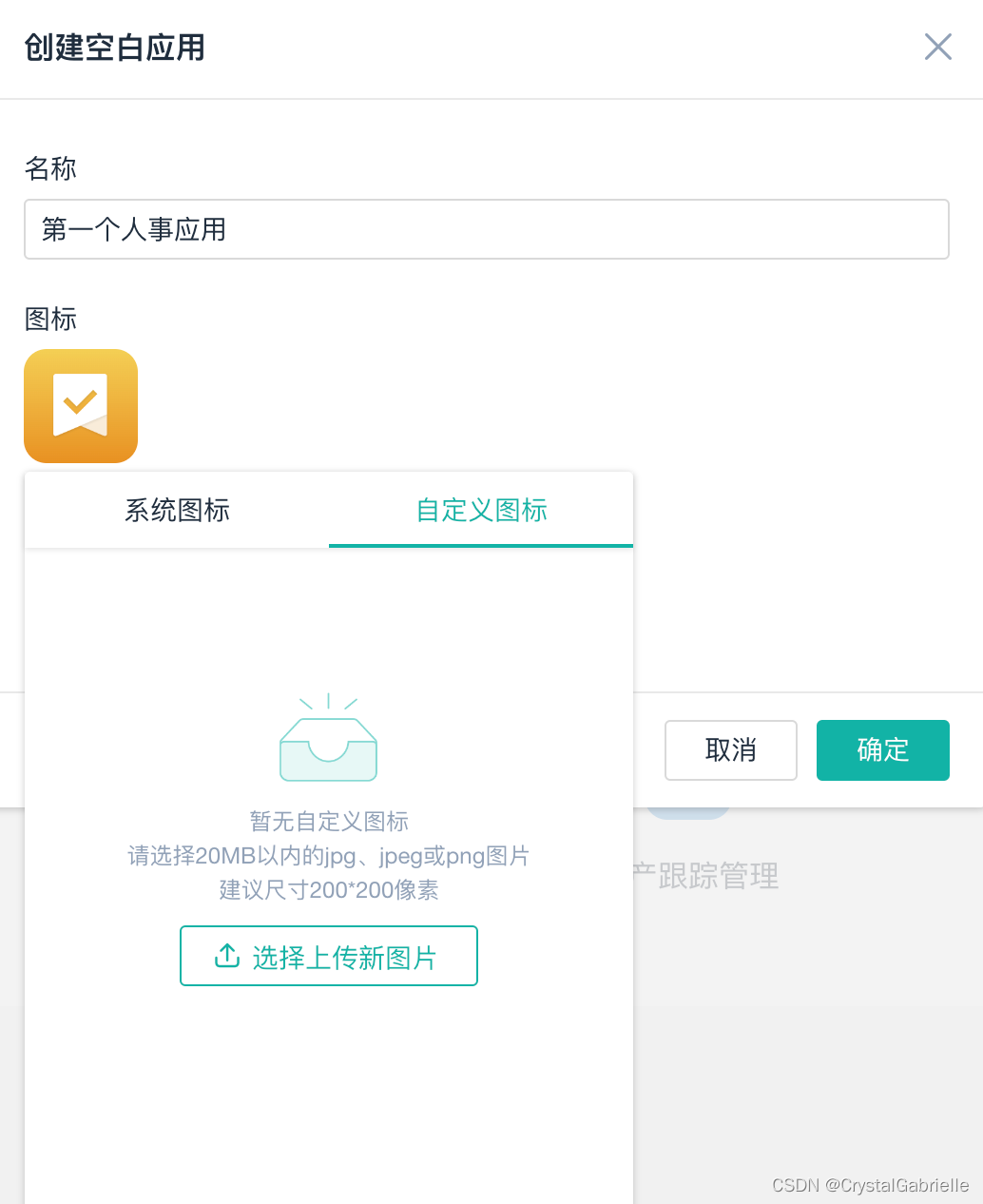
Task: Click the 名称 label
Action: [50, 168]
